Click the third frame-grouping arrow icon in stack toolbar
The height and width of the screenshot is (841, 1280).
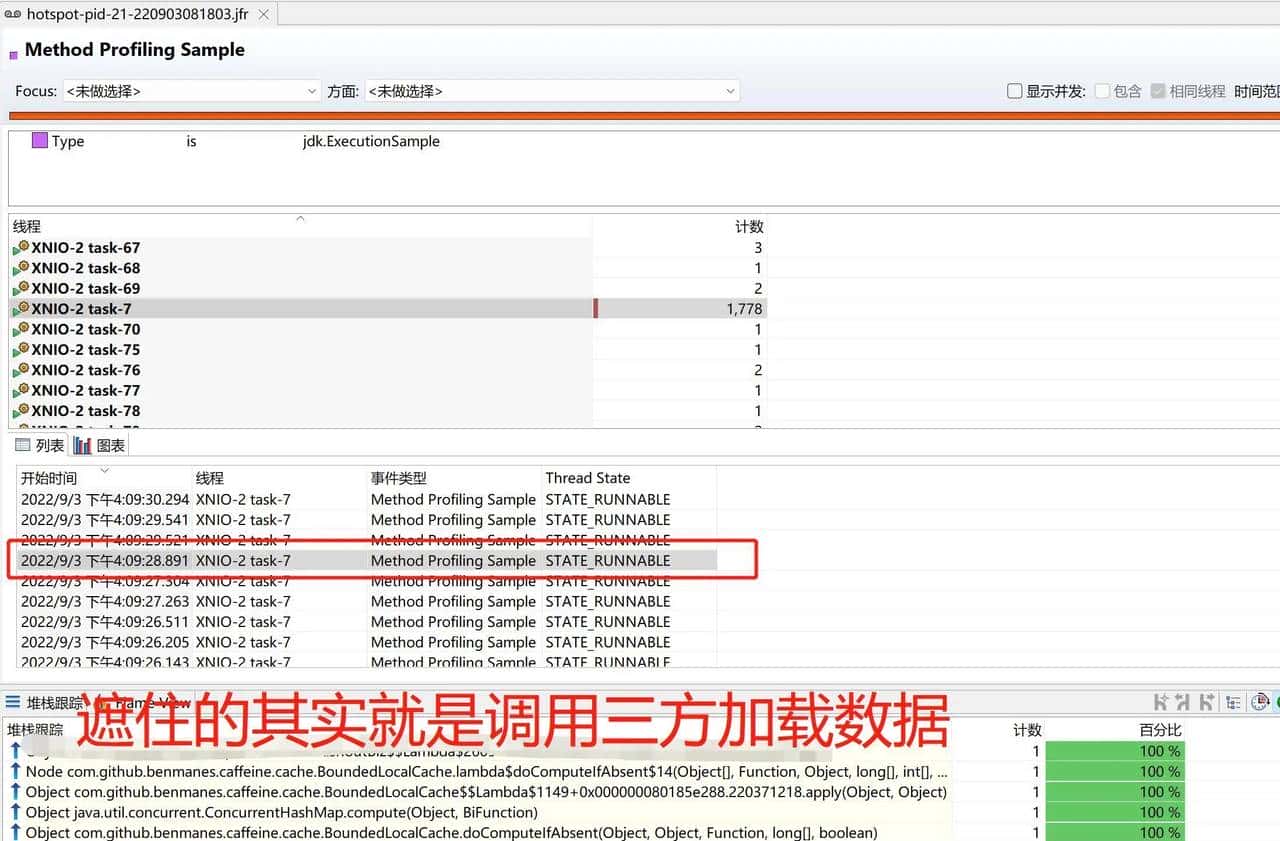[x=1208, y=702]
